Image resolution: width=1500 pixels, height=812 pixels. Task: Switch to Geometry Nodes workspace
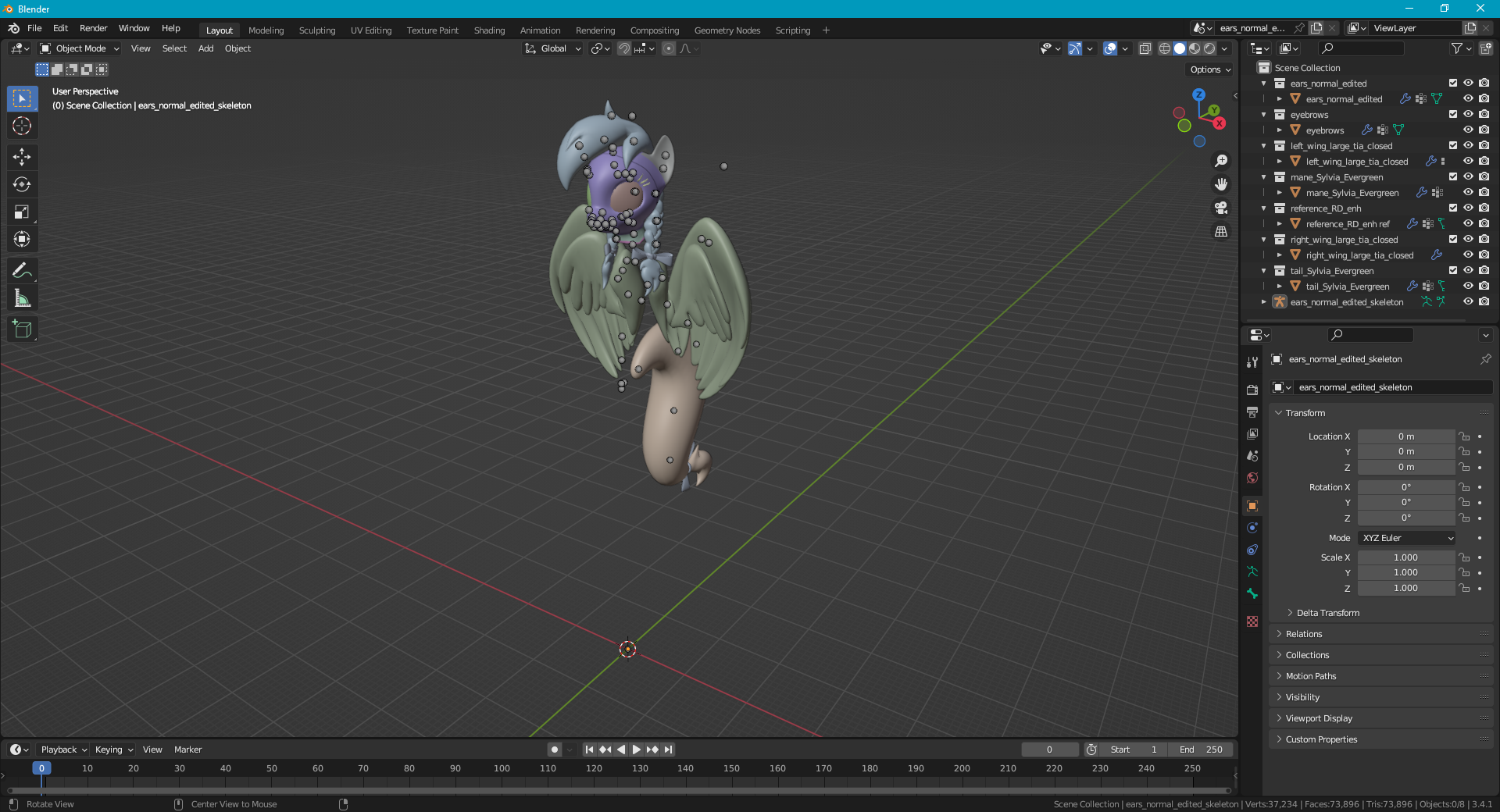point(727,30)
